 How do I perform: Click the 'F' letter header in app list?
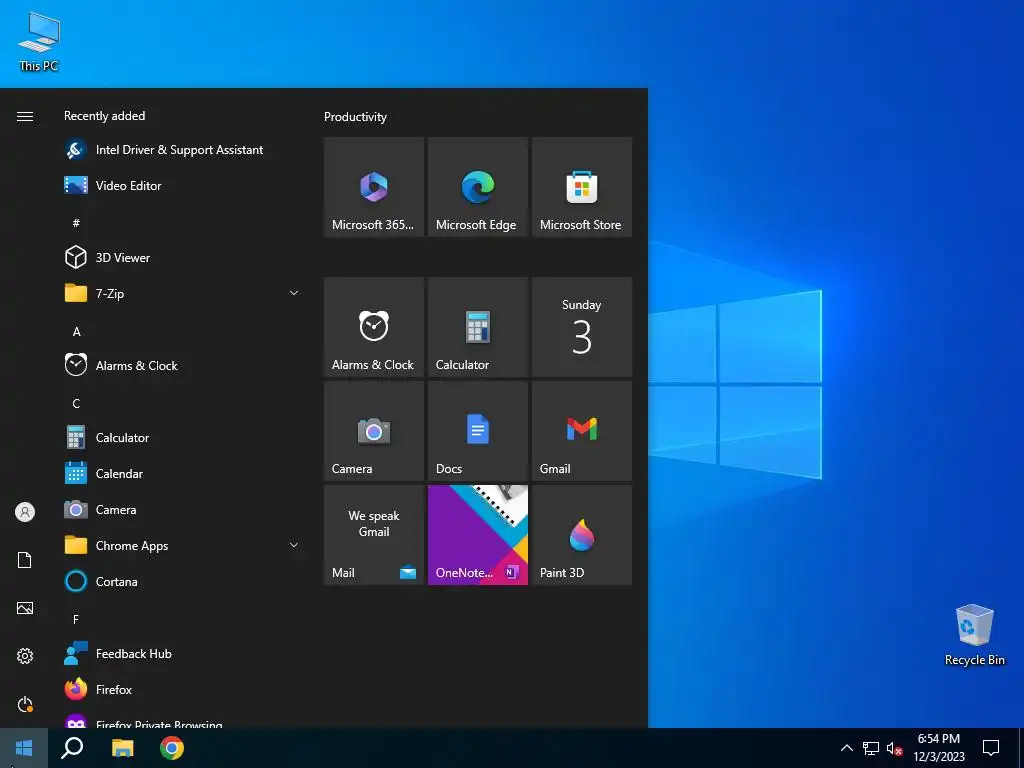click(x=76, y=619)
